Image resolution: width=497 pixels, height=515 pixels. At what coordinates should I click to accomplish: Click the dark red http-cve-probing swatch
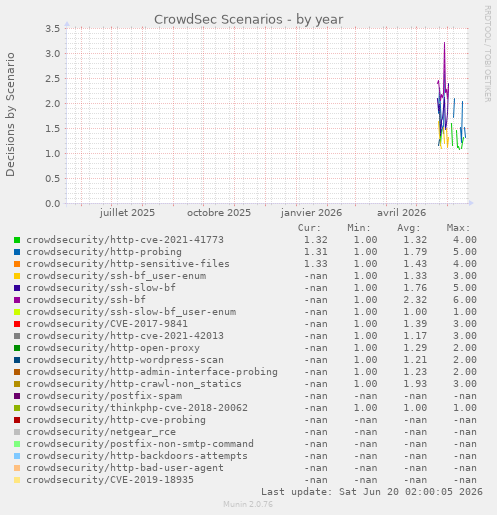17,420
